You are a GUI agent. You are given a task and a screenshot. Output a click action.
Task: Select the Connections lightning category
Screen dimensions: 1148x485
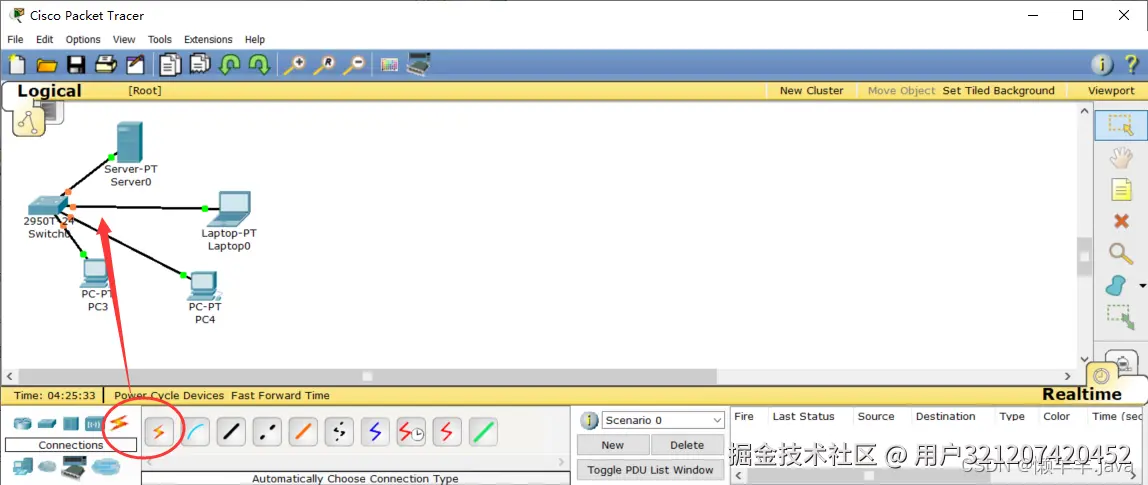119,423
